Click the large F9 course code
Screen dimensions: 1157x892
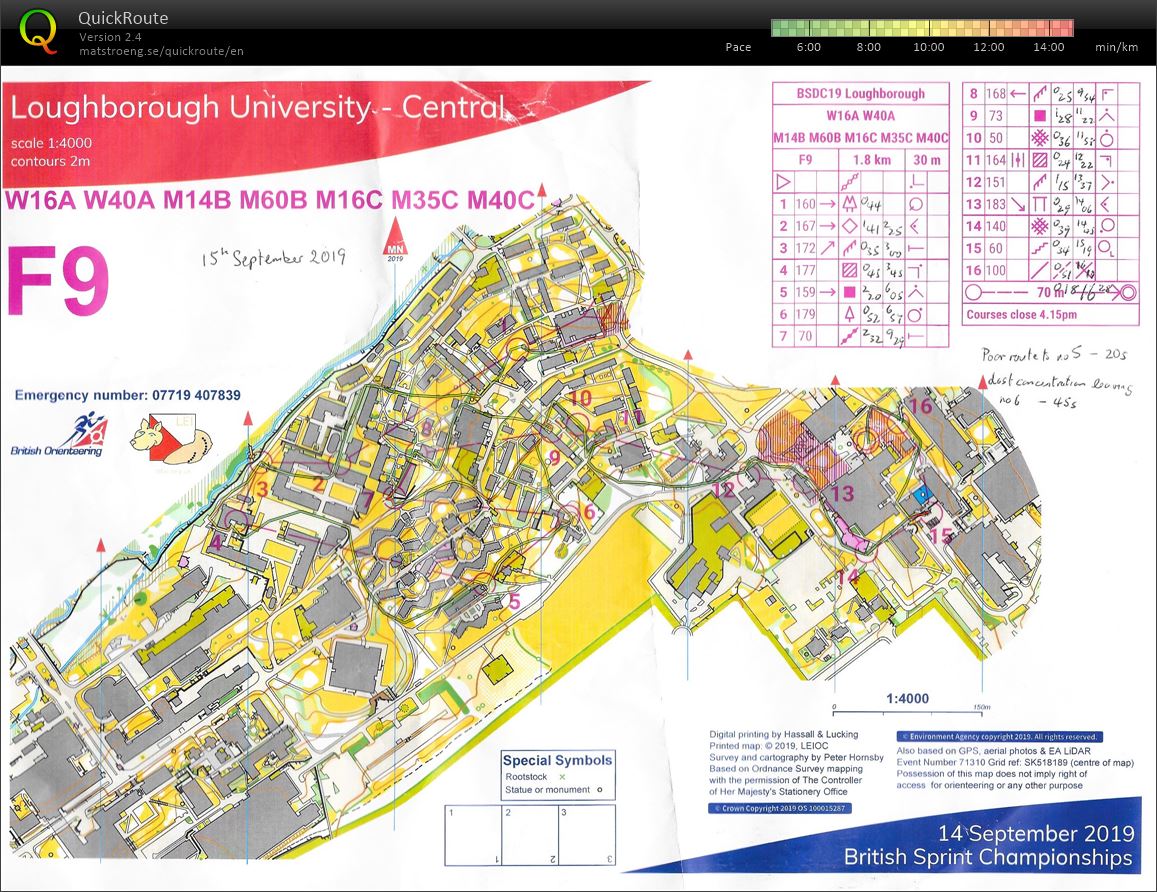[58, 280]
